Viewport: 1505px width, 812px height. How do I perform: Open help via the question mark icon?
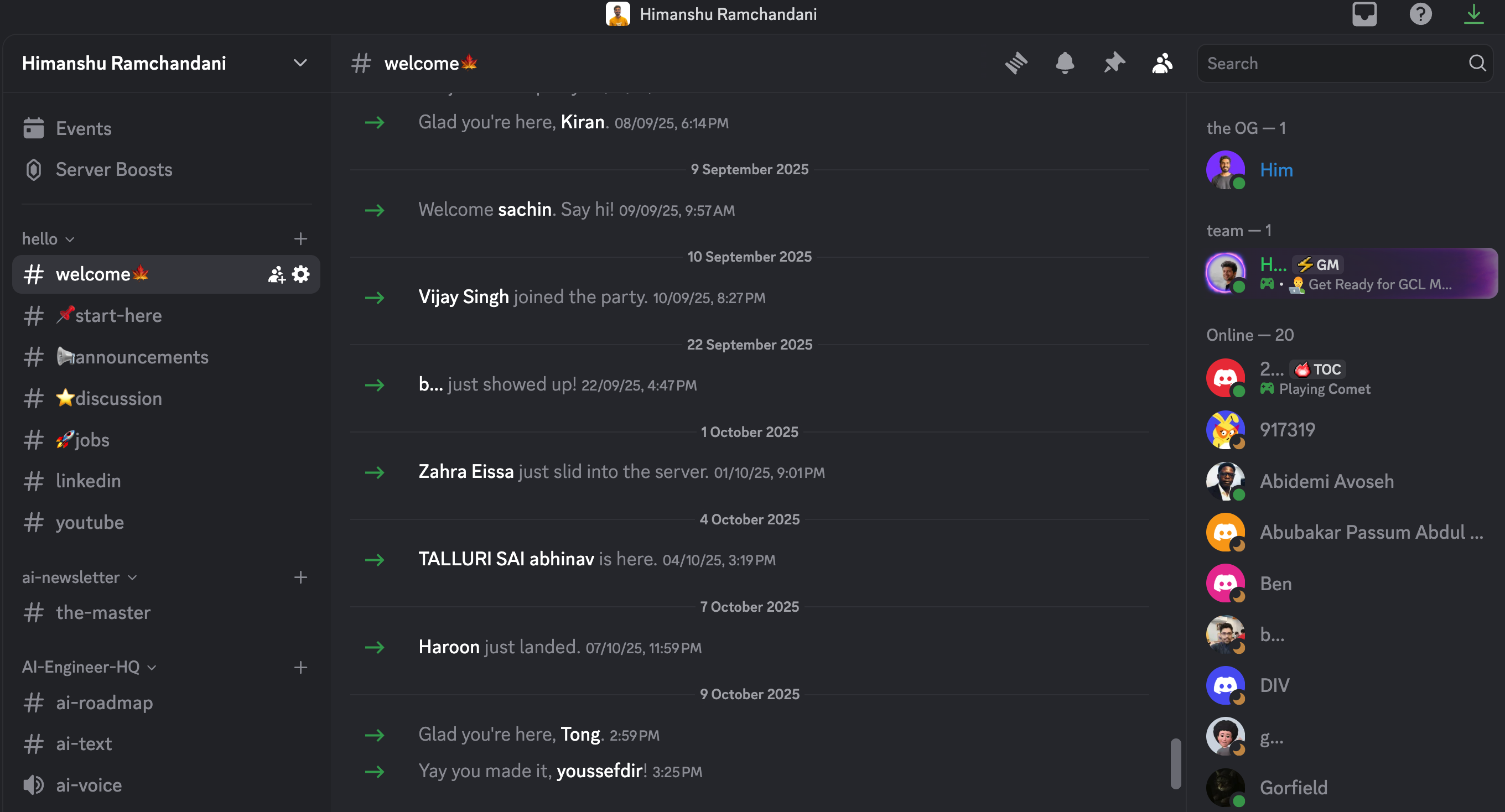coord(1421,14)
